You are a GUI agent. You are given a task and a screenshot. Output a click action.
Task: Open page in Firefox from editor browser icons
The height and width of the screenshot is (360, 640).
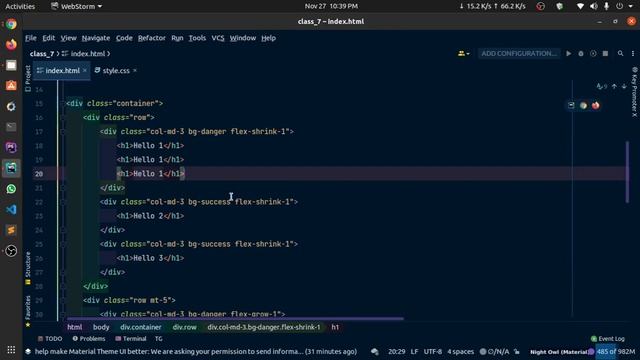click(596, 105)
